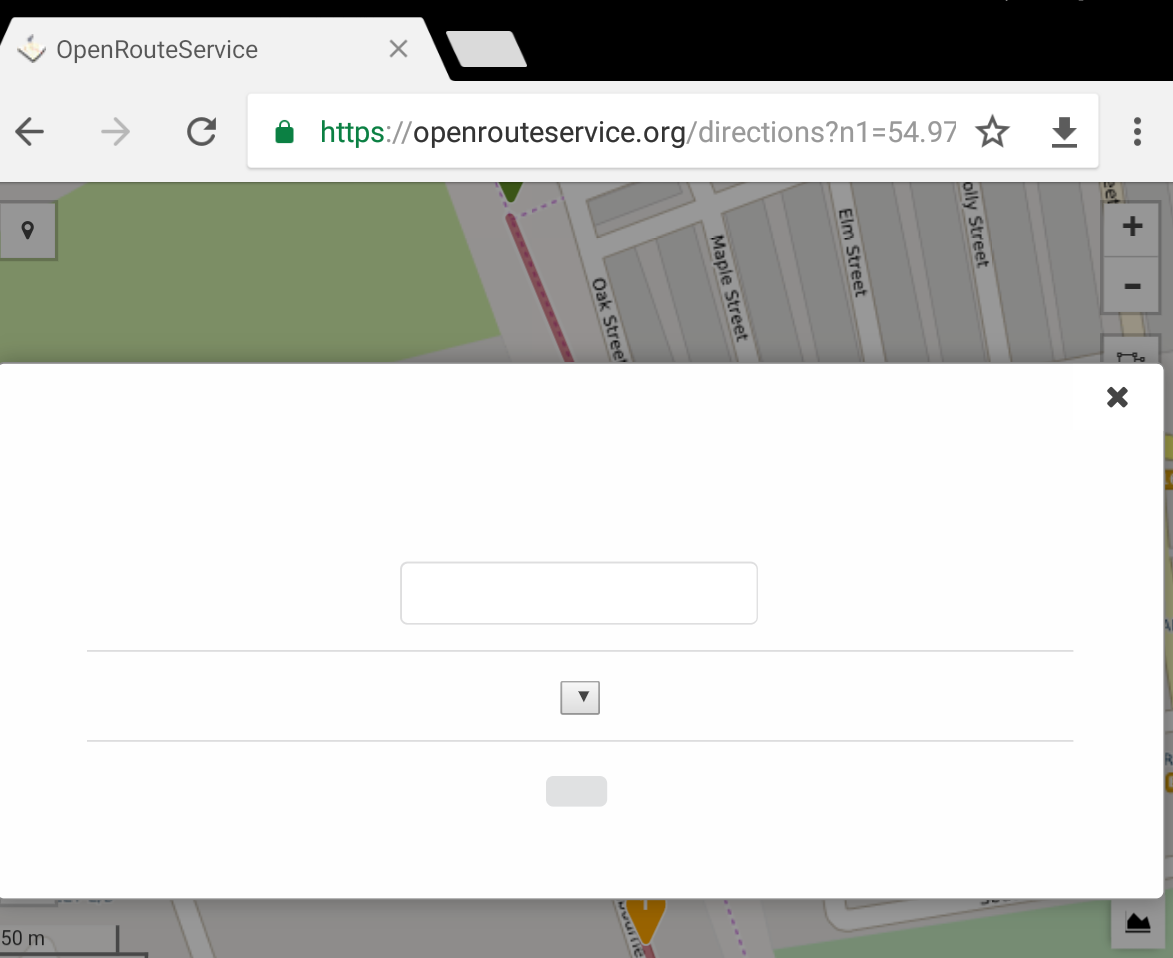Open the browser three-dot menu

click(x=1137, y=132)
